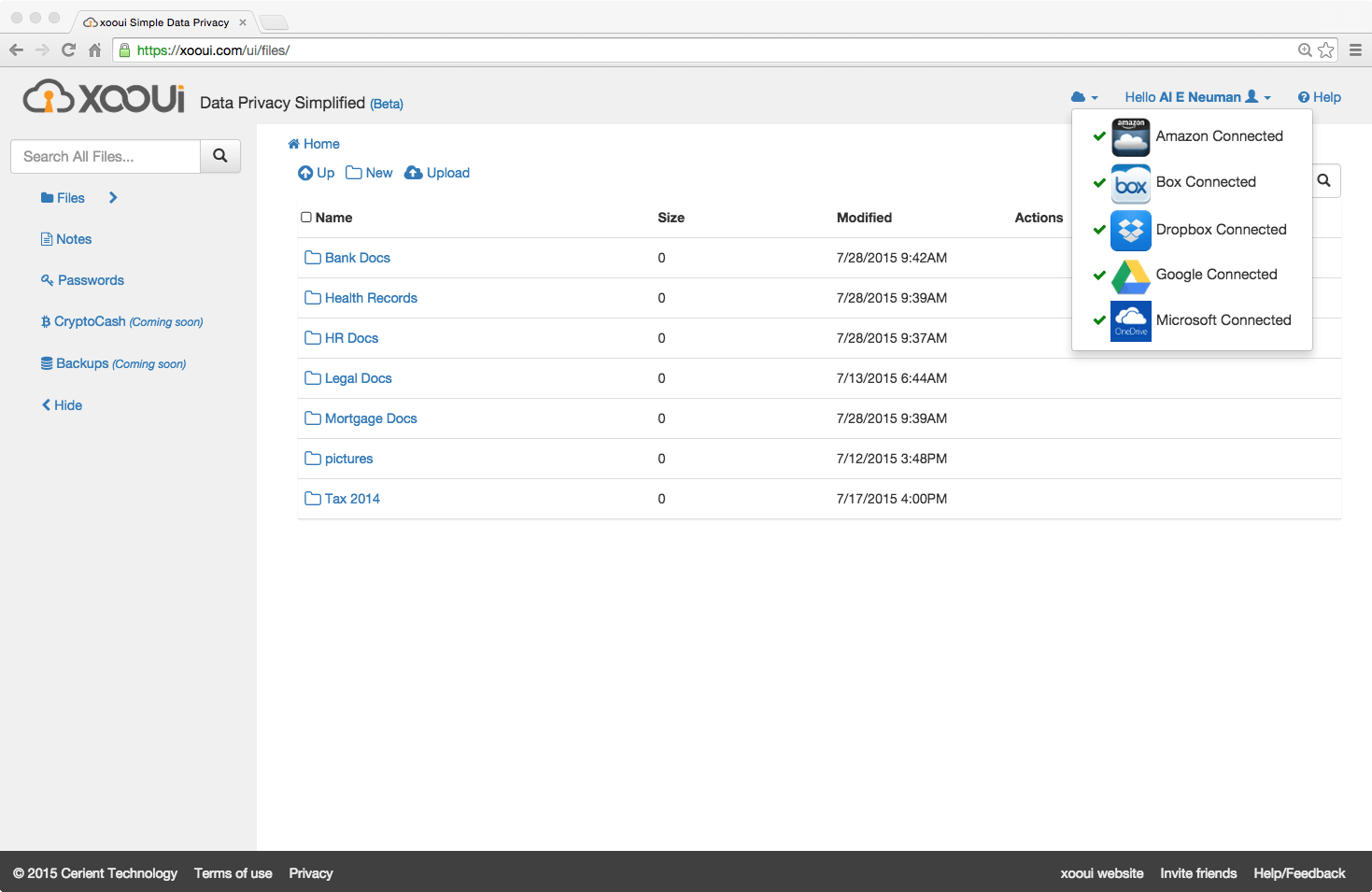Focus the Search All Files input

(x=106, y=156)
